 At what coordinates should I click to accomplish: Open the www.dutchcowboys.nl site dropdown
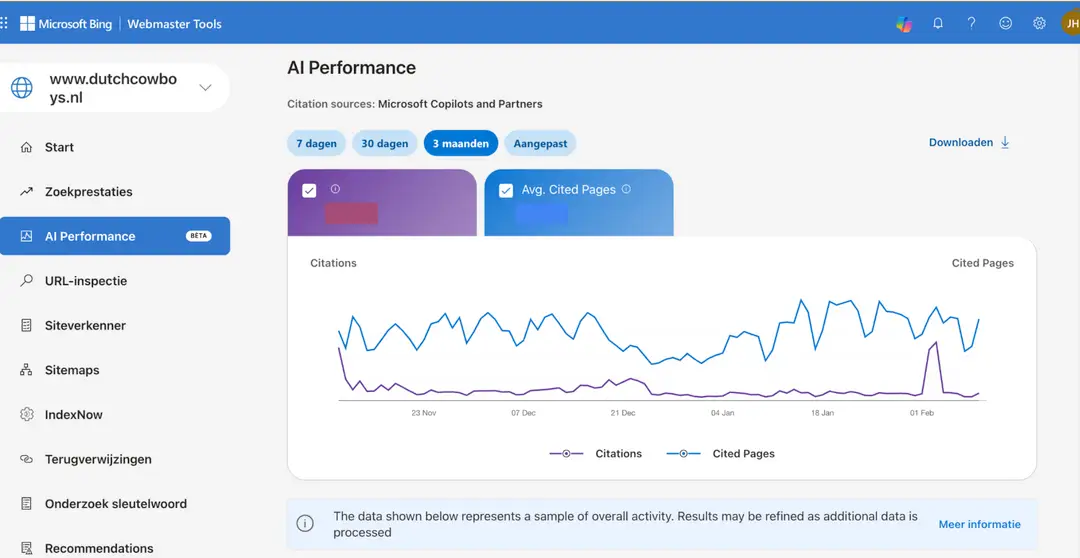pos(114,87)
